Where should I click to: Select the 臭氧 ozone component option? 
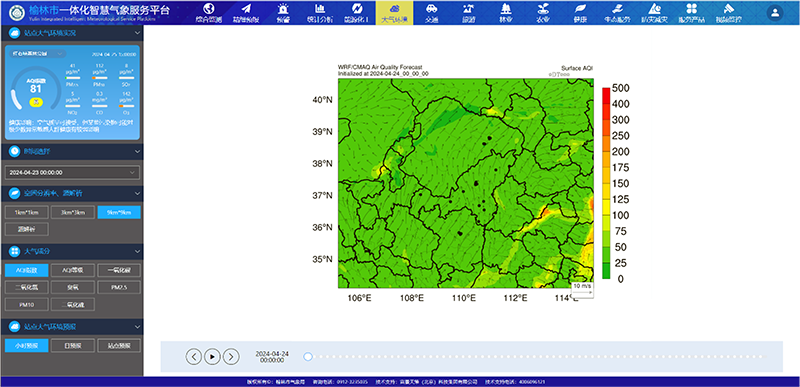point(72,287)
